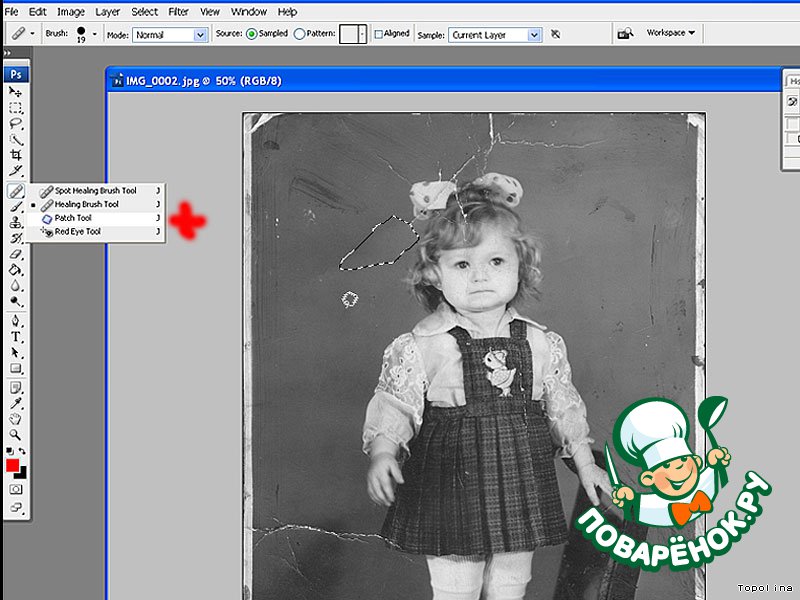800x600 pixels.
Task: Enable the Aligned checkbox
Action: pyautogui.click(x=379, y=34)
